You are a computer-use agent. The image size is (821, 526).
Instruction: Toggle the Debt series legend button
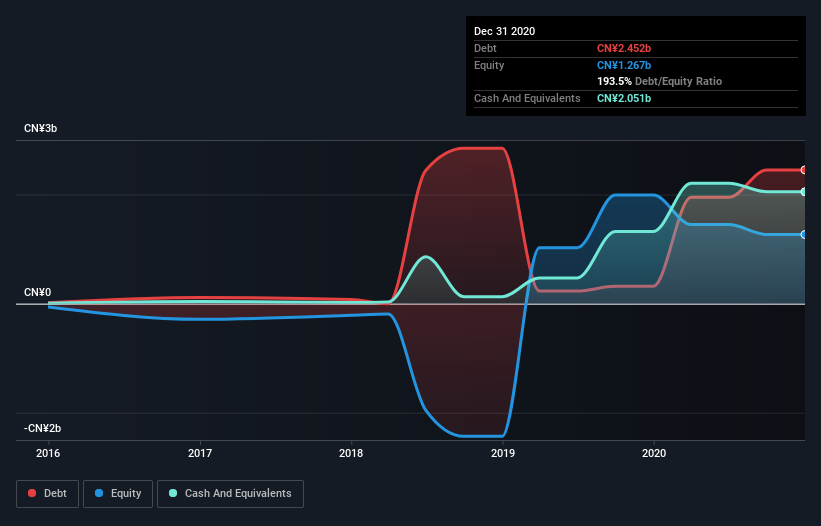47,494
